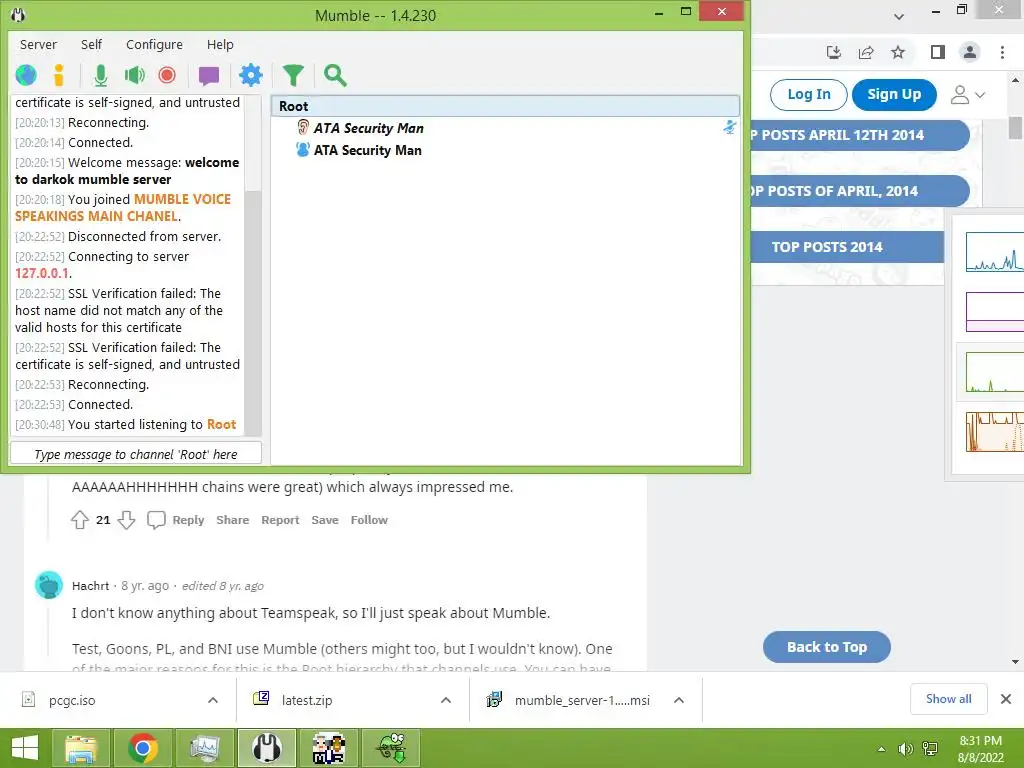
Task: Click Share under the comment
Action: (x=232, y=520)
